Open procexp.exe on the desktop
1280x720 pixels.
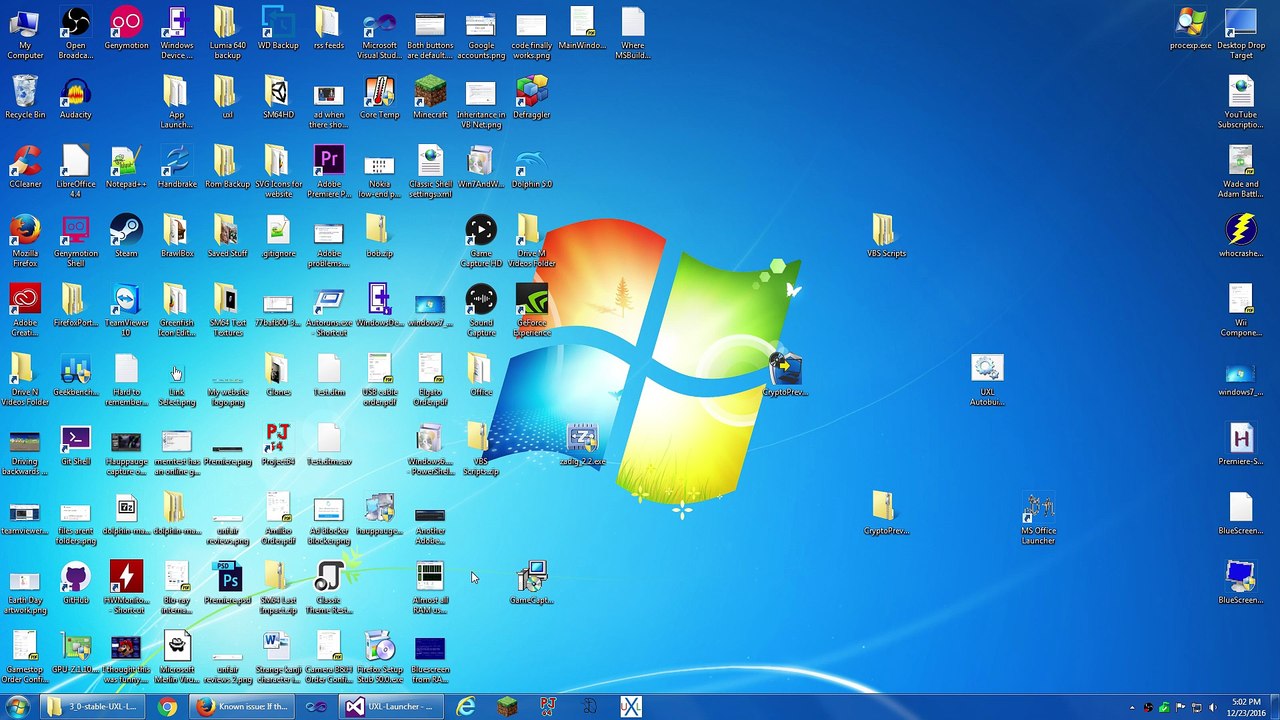tap(1190, 29)
